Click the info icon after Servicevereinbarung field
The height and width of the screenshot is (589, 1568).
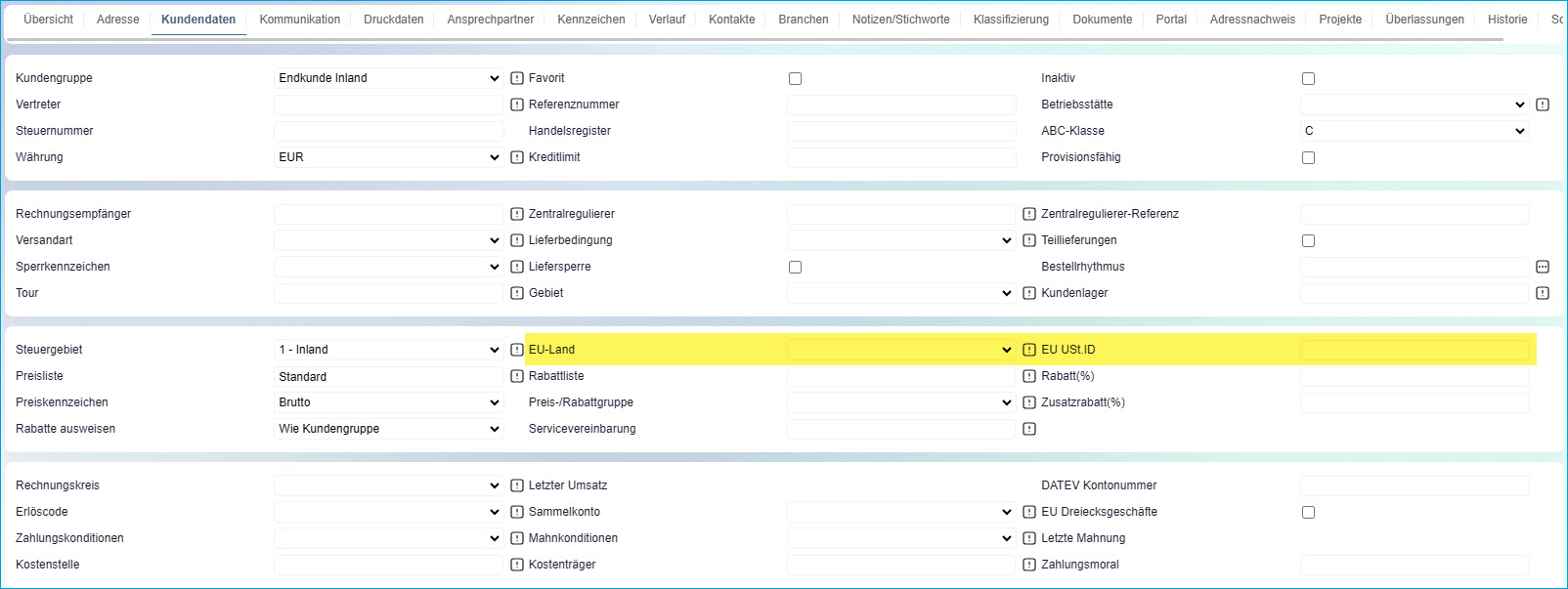tap(1029, 429)
